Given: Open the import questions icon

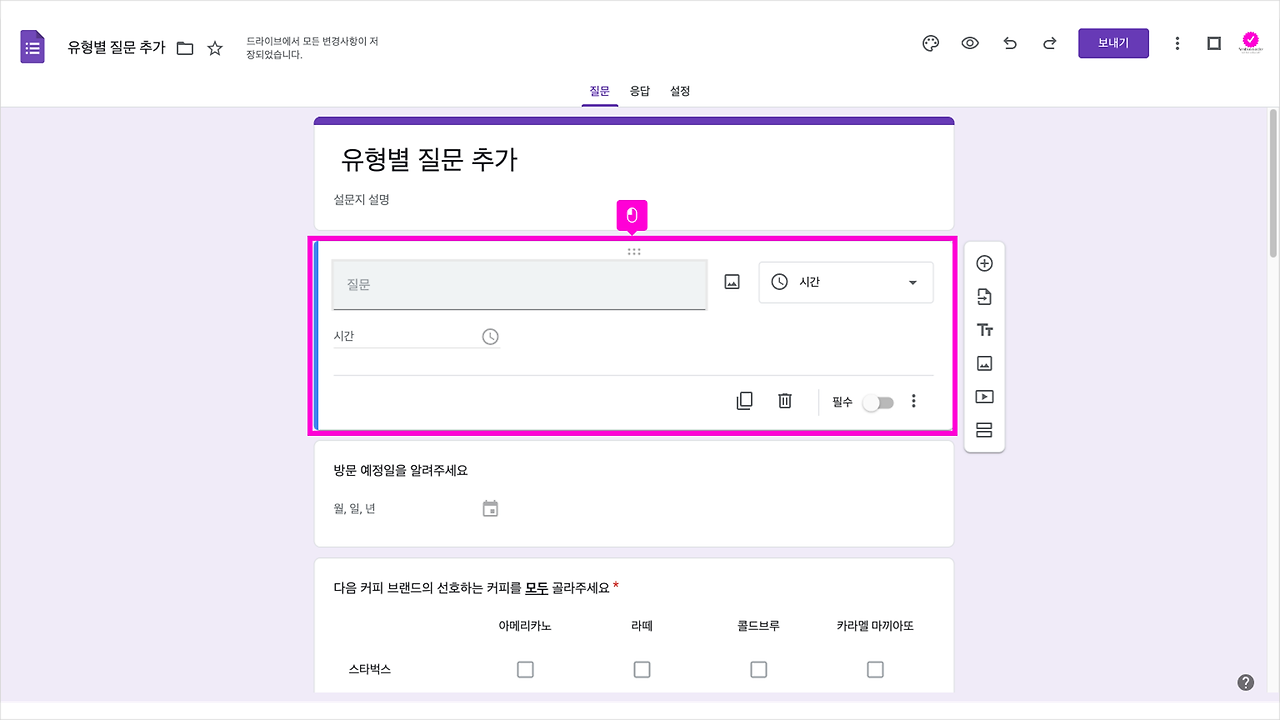Looking at the screenshot, I should (x=984, y=296).
